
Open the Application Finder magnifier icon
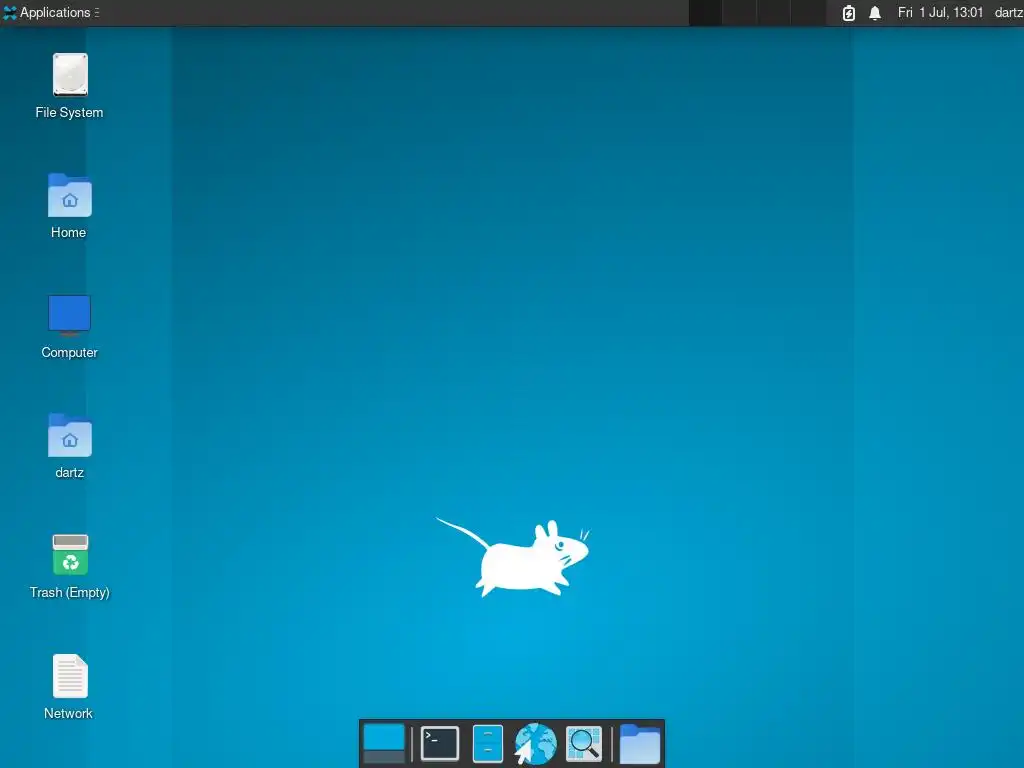click(584, 744)
